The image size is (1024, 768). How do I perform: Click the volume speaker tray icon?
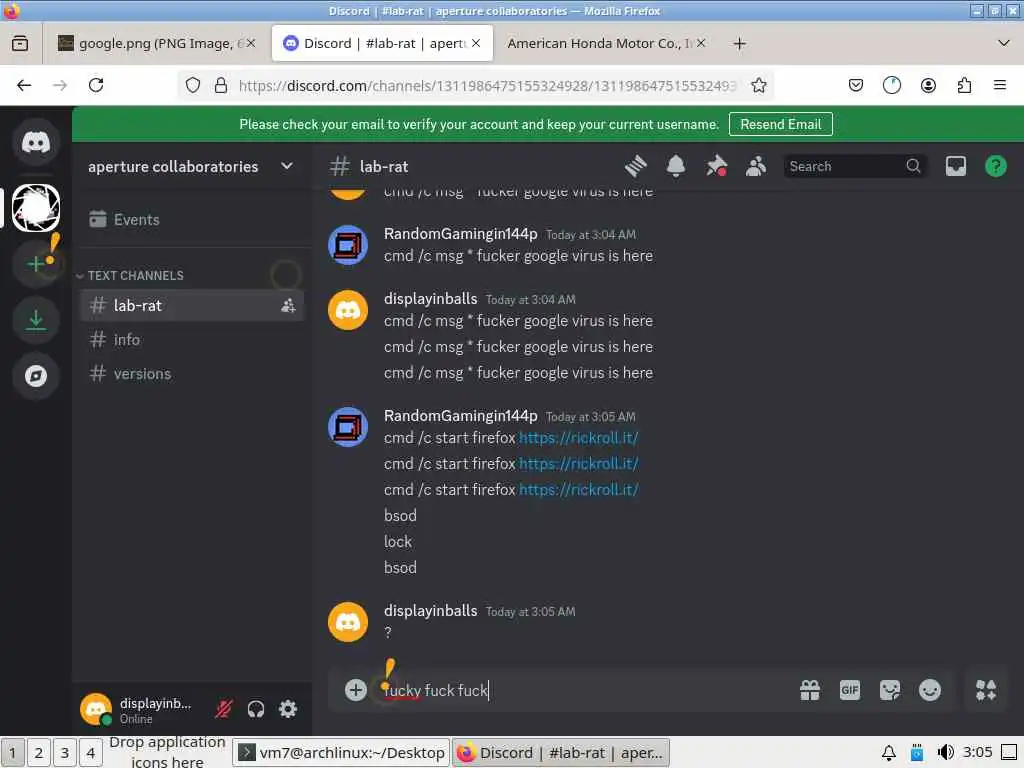point(945,752)
